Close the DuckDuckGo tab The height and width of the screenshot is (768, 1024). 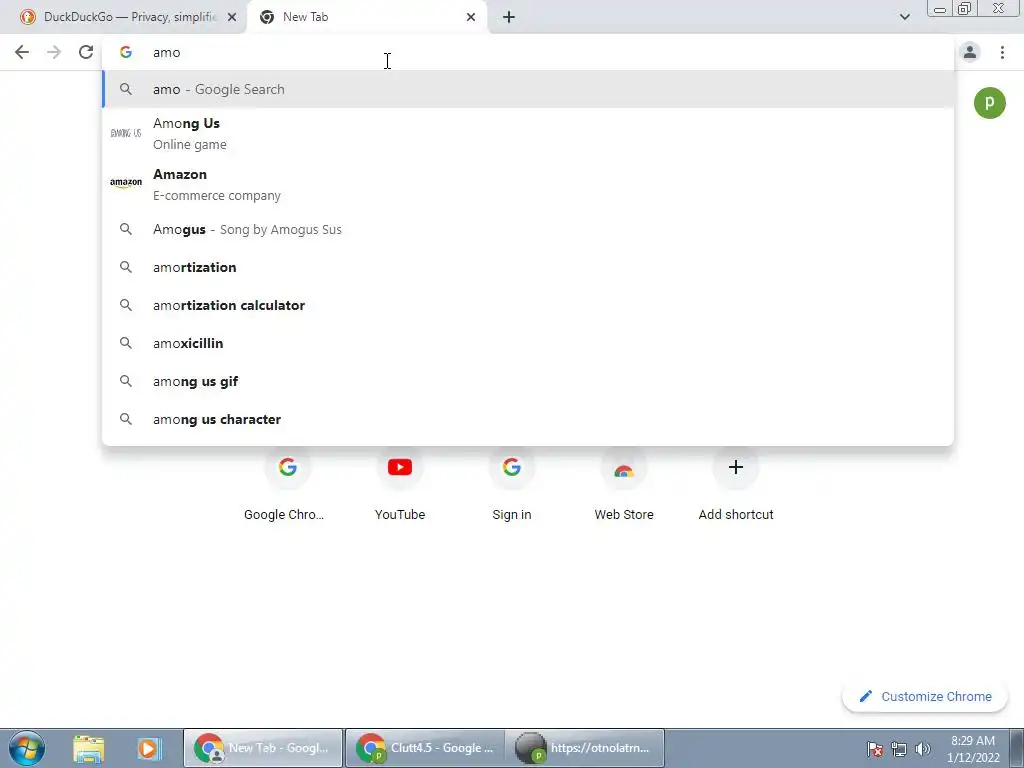coord(232,17)
